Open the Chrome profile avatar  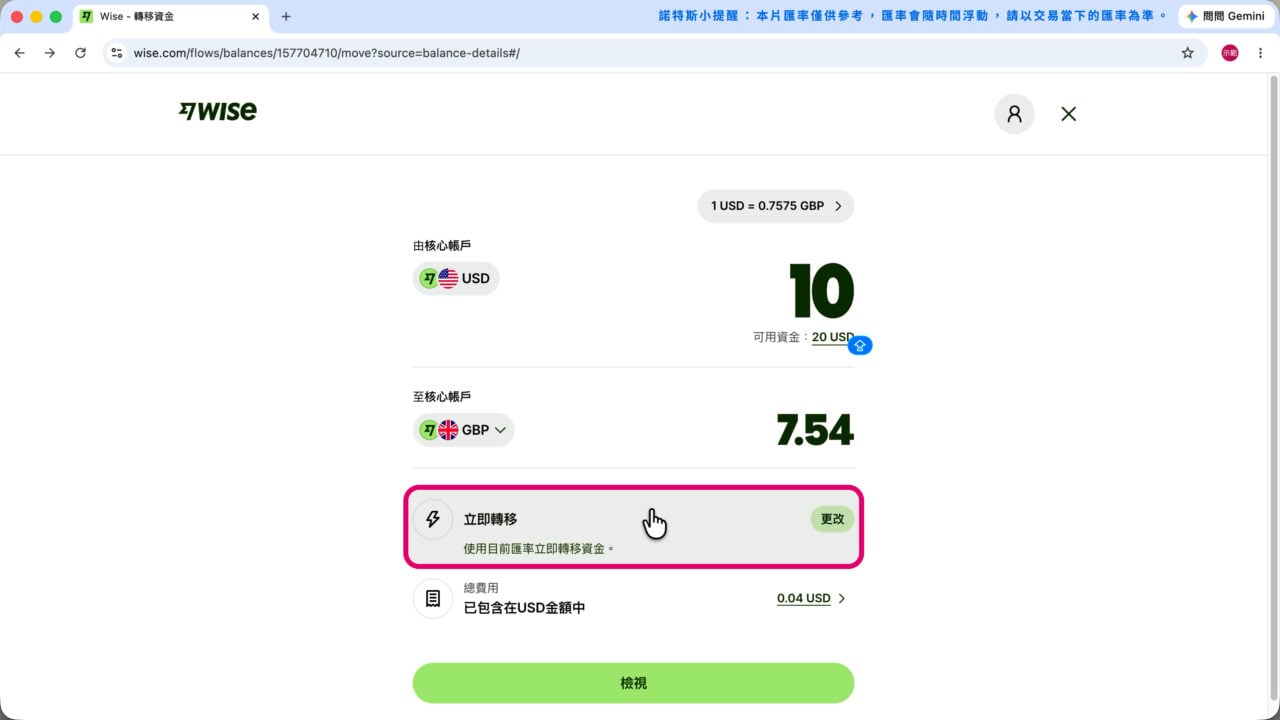1230,53
